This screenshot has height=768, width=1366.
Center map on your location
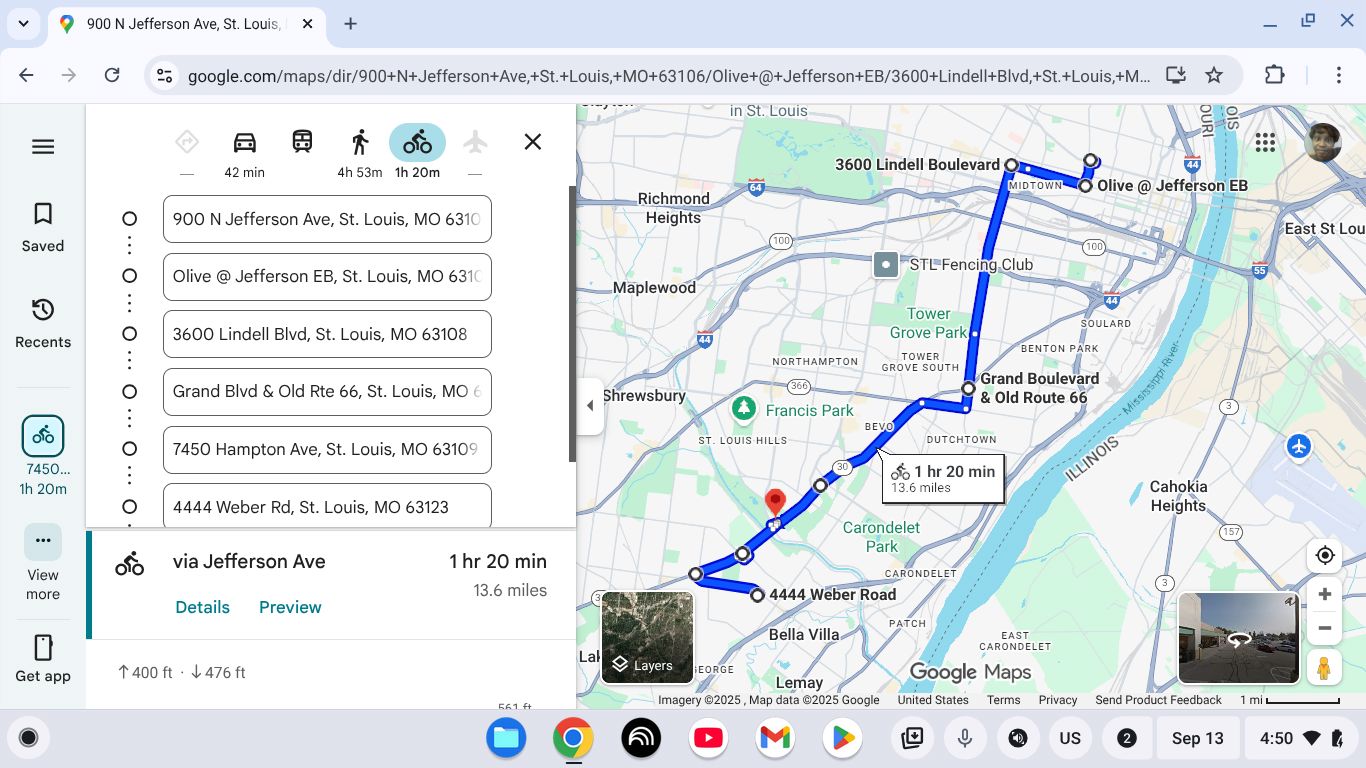(1325, 556)
